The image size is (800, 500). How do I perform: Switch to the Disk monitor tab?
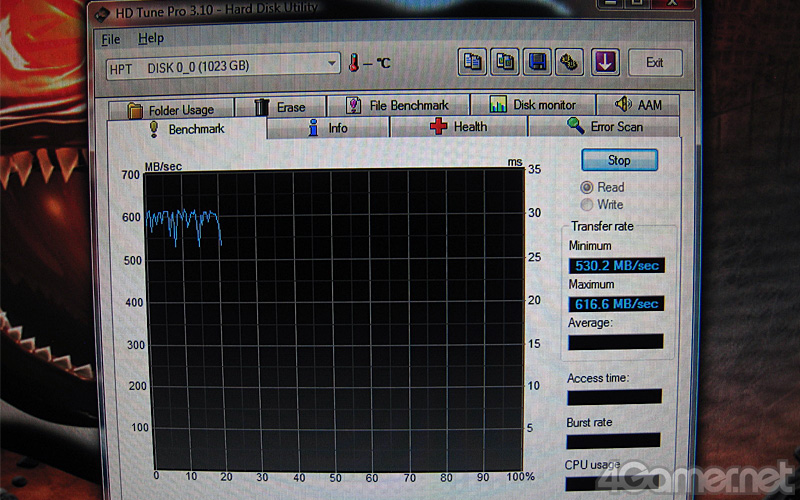(532, 105)
